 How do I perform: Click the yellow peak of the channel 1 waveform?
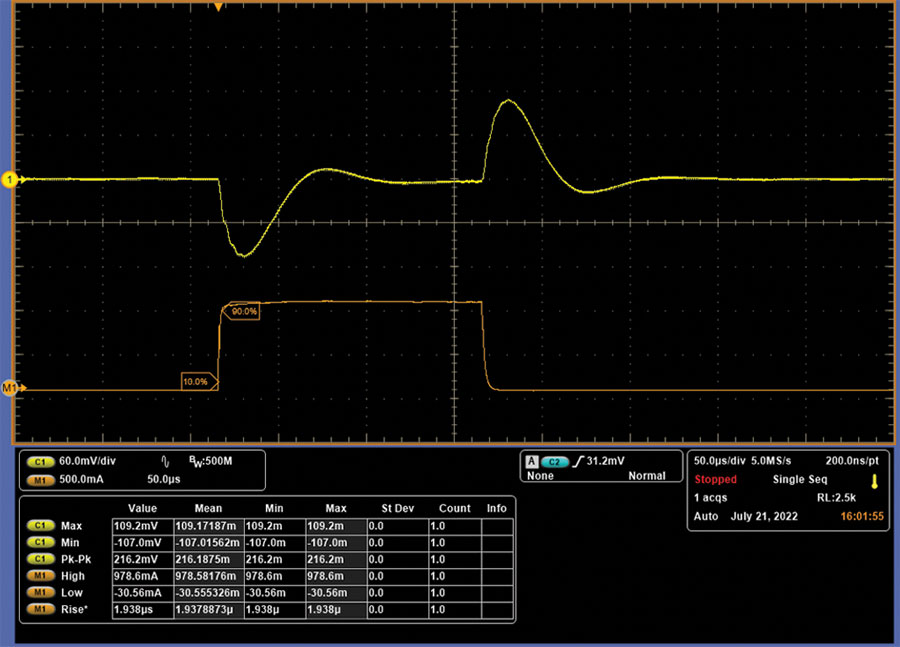[509, 101]
